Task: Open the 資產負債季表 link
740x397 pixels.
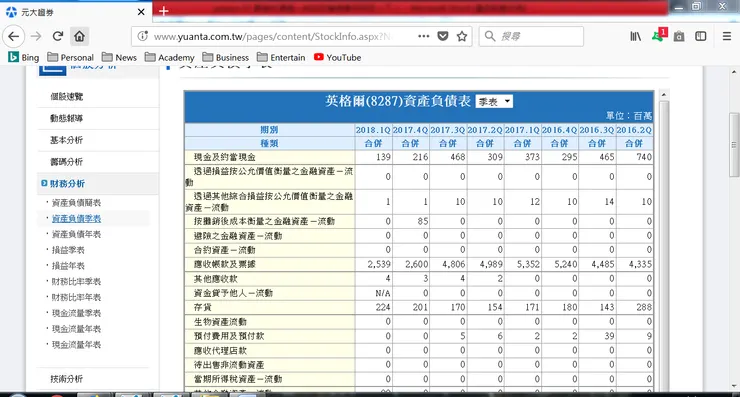Action: coord(76,219)
